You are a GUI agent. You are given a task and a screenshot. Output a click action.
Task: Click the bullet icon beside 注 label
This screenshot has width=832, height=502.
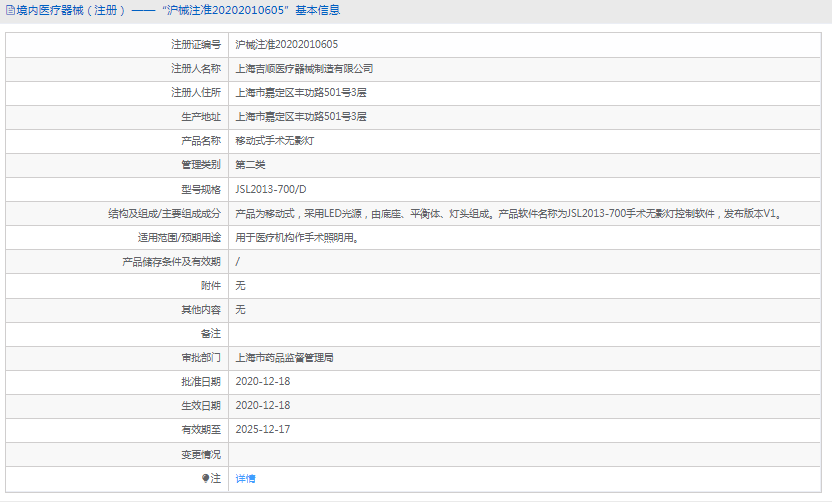tap(206, 478)
